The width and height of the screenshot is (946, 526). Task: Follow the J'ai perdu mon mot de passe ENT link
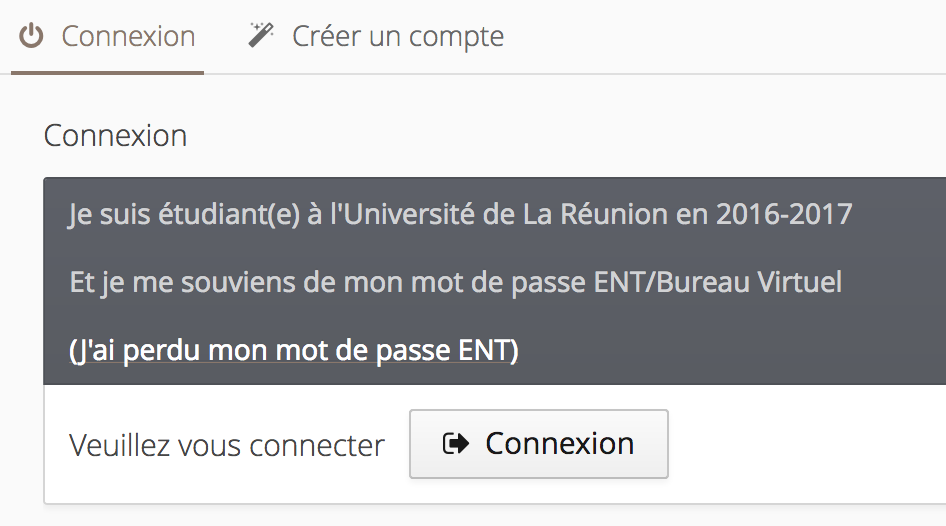point(294,350)
